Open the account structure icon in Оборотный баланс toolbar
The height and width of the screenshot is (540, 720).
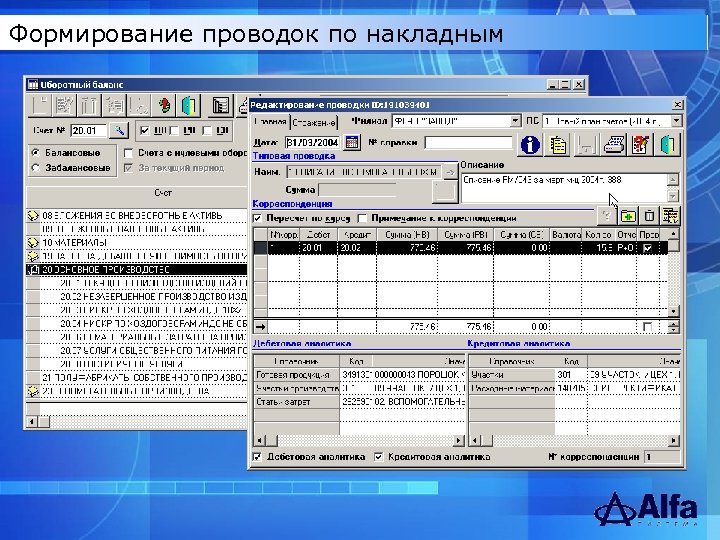coord(221,106)
